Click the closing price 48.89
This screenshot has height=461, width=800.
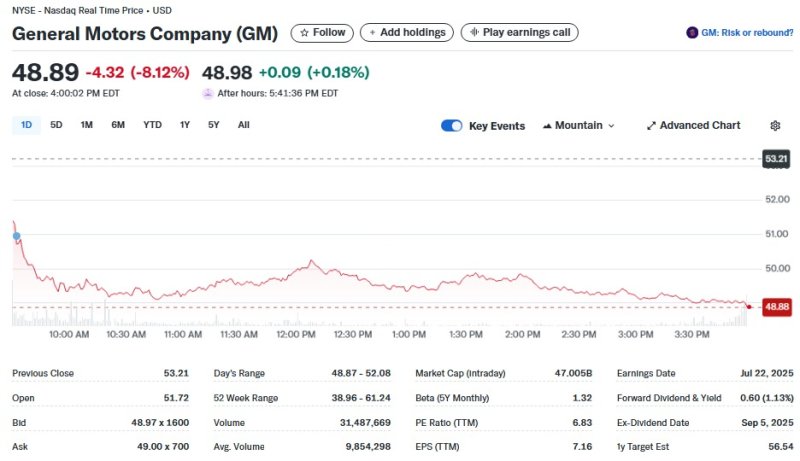[x=45, y=72]
